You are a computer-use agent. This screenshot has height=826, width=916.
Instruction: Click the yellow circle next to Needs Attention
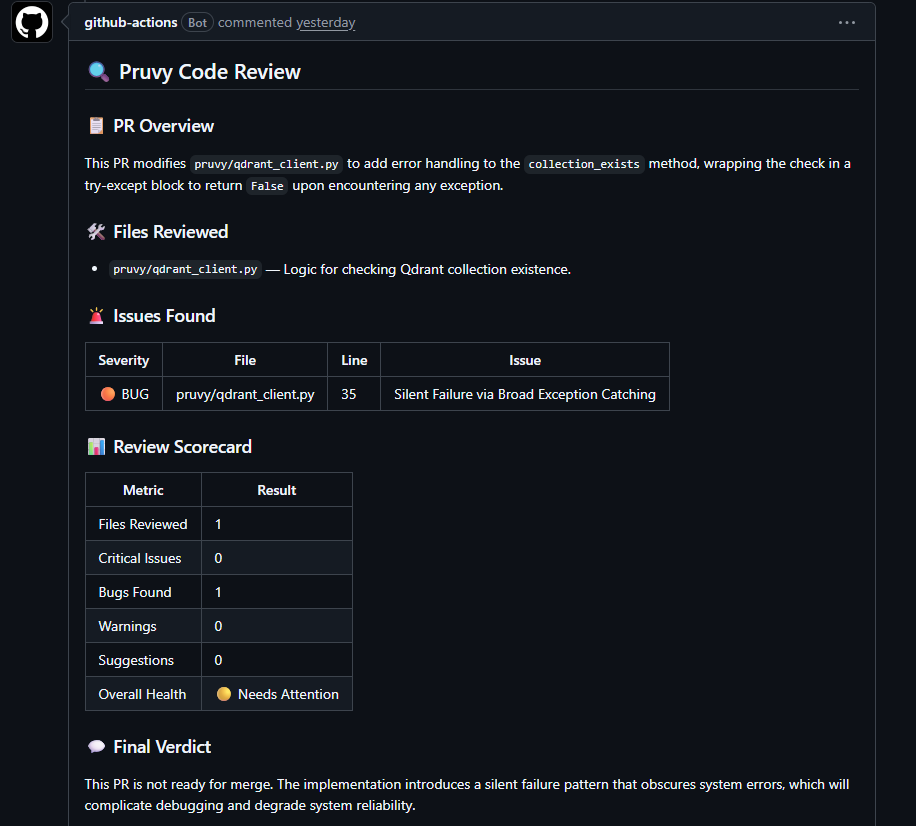coord(224,694)
